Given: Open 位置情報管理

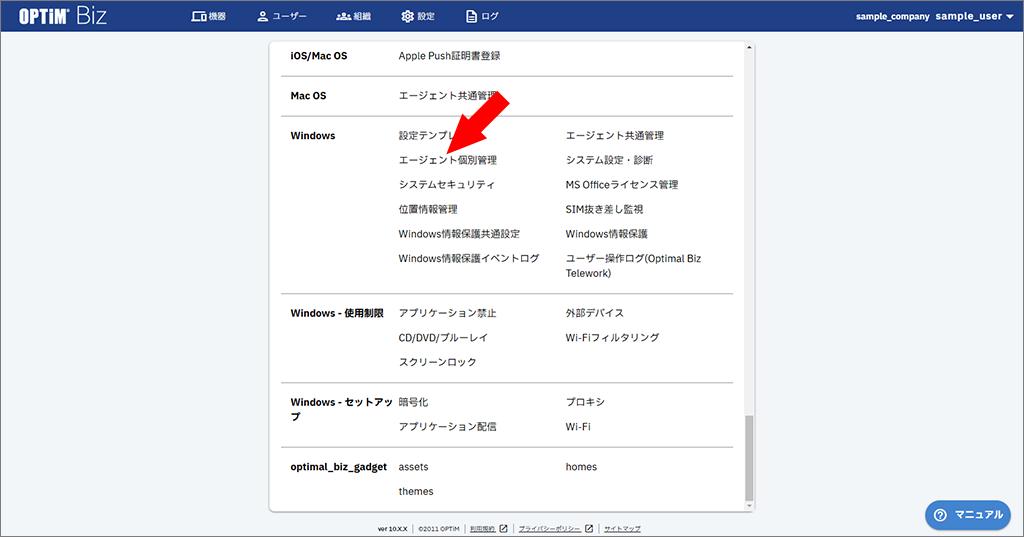Looking at the screenshot, I should click(x=428, y=210).
